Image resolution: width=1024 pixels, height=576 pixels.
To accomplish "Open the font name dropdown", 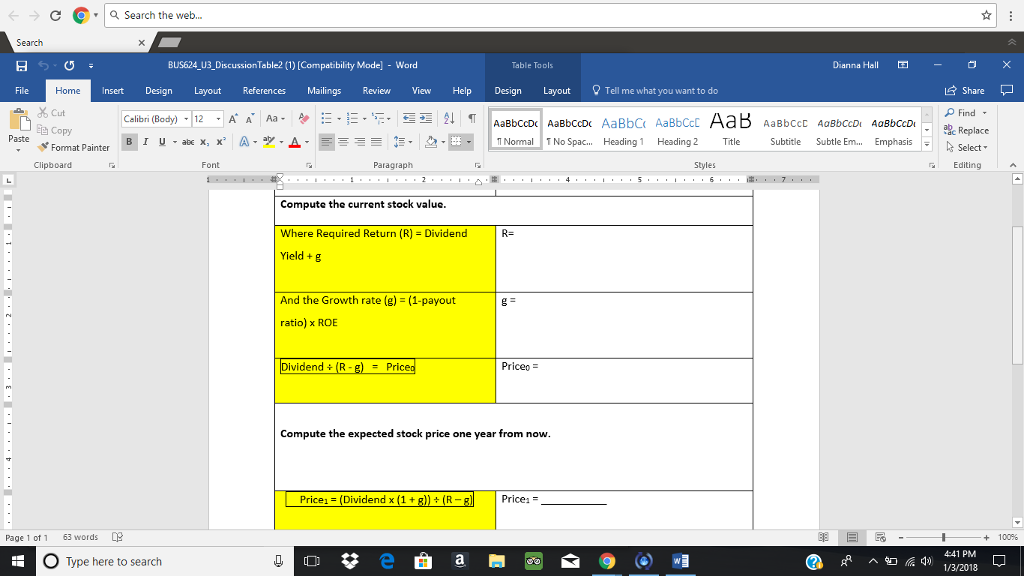I will point(187,119).
